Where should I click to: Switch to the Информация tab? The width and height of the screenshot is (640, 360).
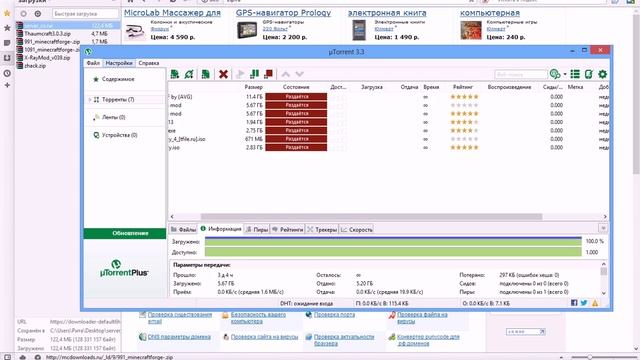221,229
